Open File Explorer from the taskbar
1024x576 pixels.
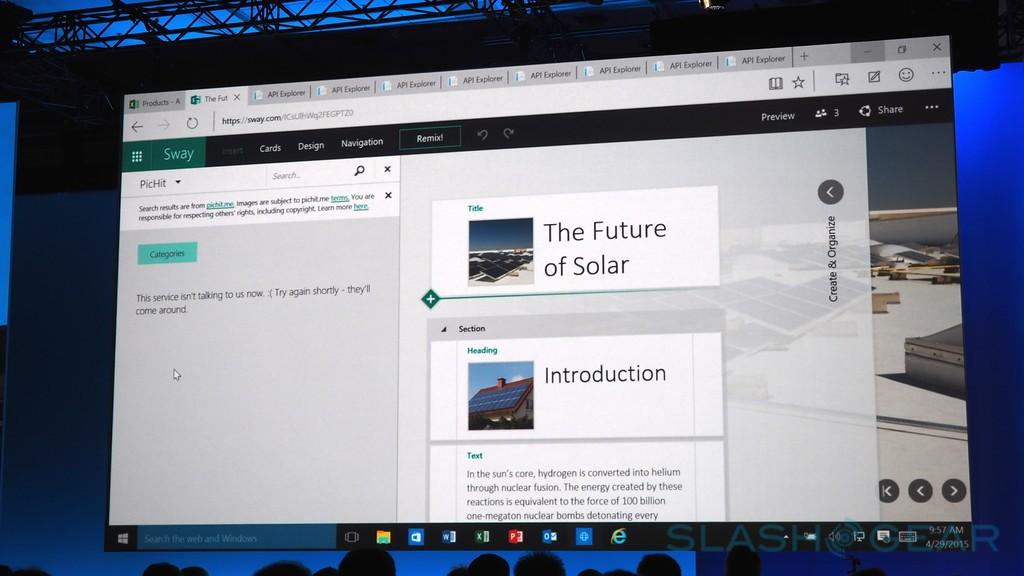click(383, 537)
